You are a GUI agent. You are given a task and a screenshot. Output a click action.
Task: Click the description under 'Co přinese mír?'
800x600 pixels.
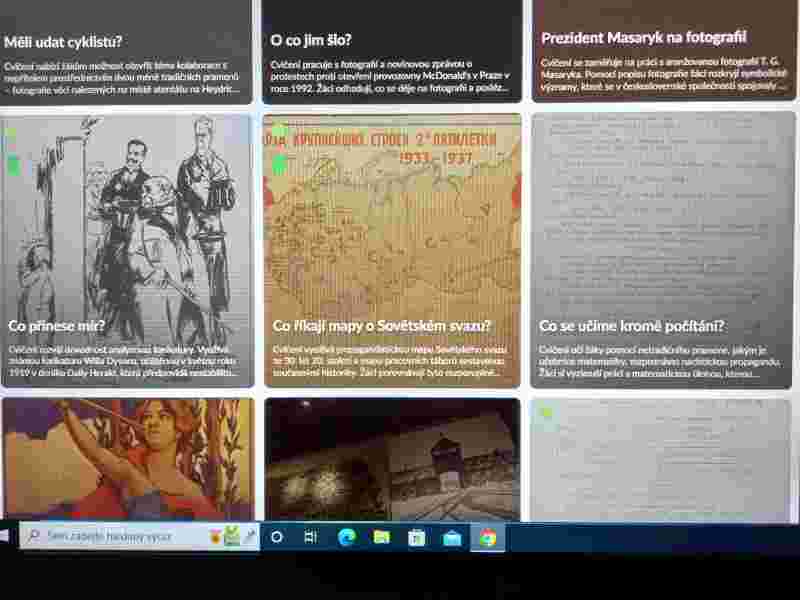122,361
